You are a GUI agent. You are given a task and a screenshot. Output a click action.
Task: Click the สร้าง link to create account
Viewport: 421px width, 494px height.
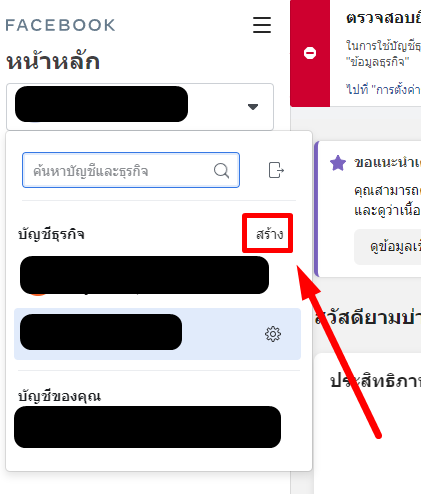pos(269,234)
